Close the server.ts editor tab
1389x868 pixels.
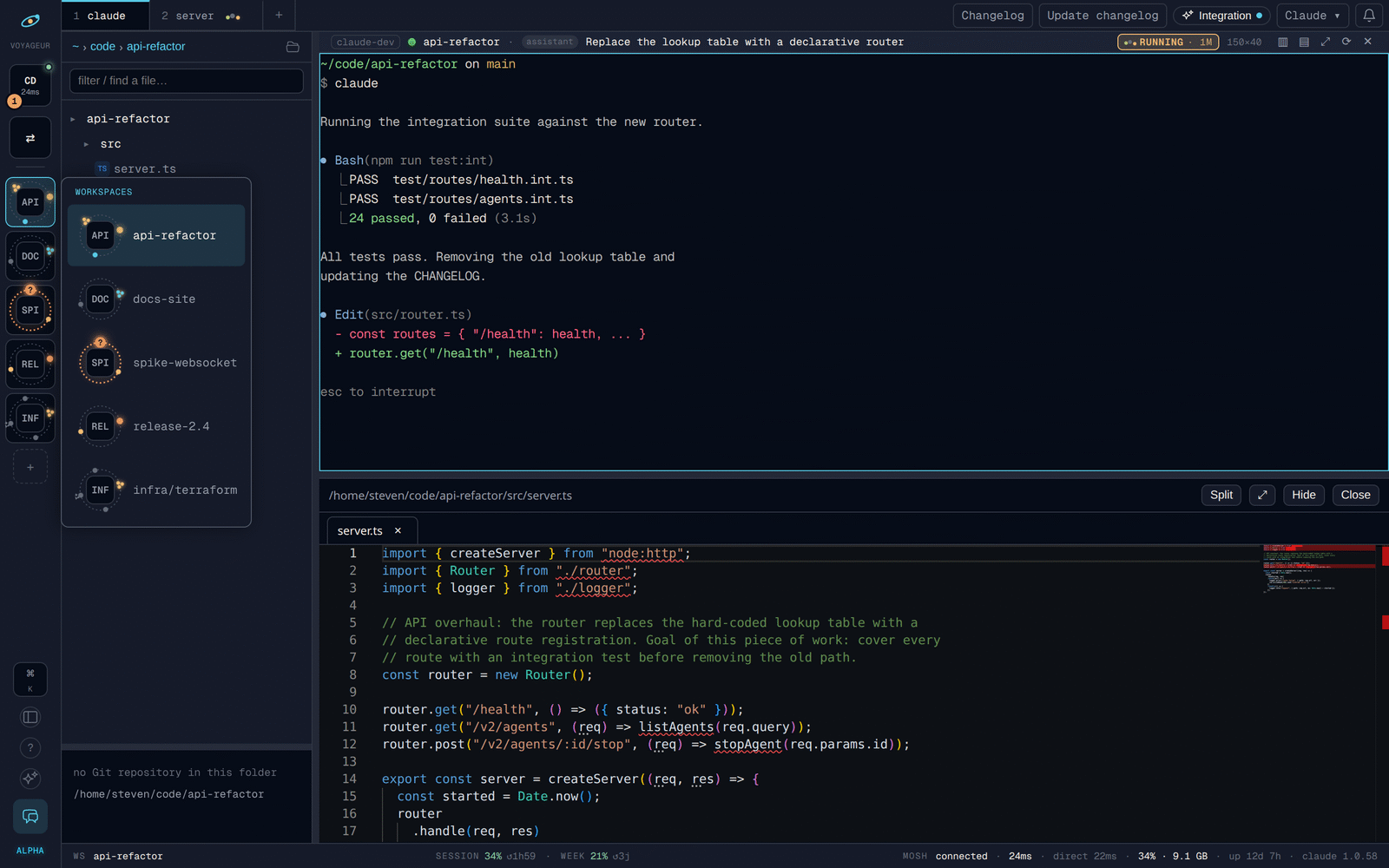click(398, 530)
